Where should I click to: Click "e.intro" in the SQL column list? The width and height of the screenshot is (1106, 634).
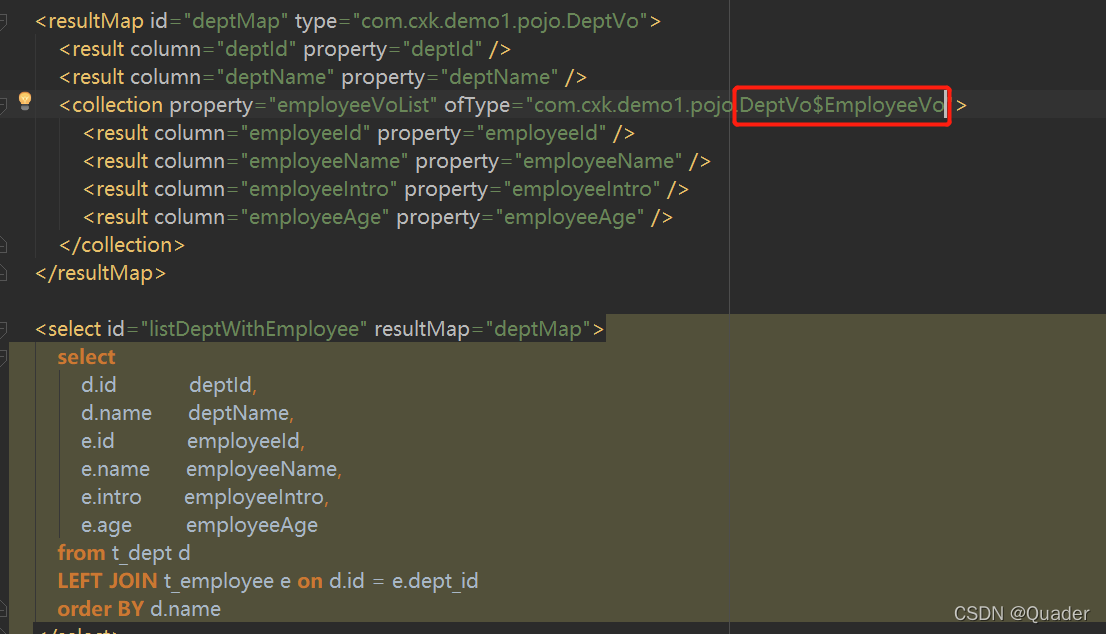click(111, 497)
